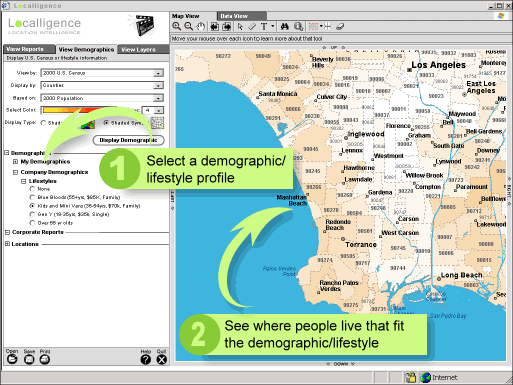Select the Shaded Symbols radio button
The width and height of the screenshot is (513, 385).
[106, 123]
